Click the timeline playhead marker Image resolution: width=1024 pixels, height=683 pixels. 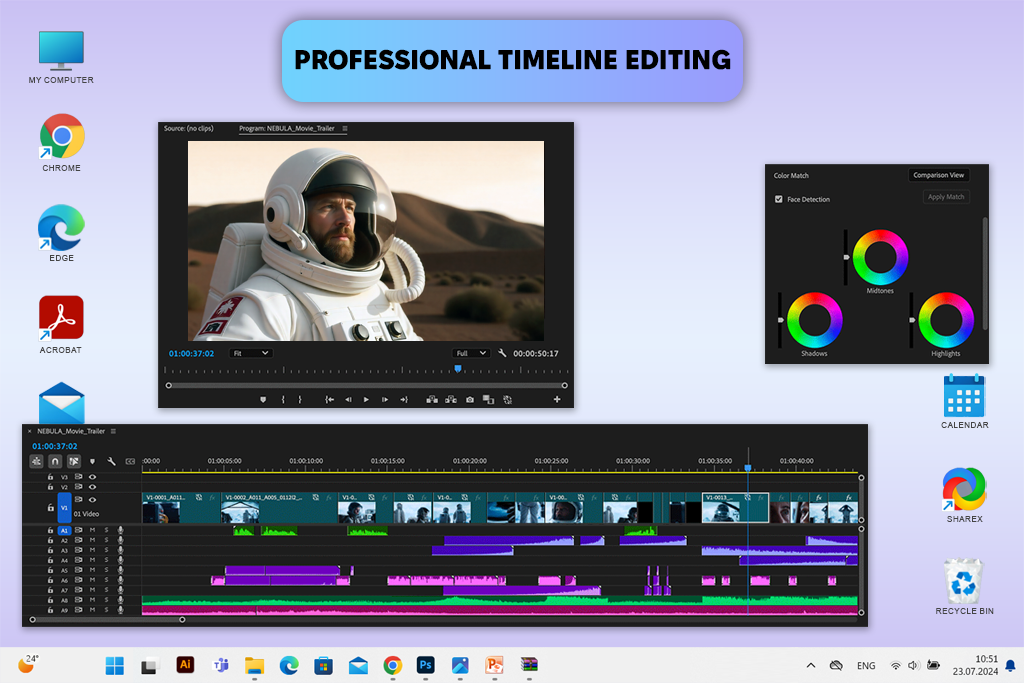pyautogui.click(x=748, y=468)
